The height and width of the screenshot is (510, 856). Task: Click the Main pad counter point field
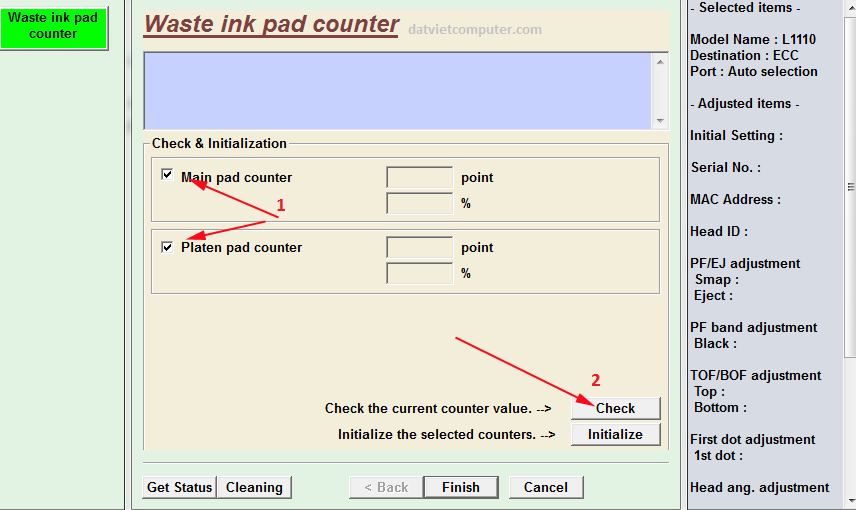(419, 178)
